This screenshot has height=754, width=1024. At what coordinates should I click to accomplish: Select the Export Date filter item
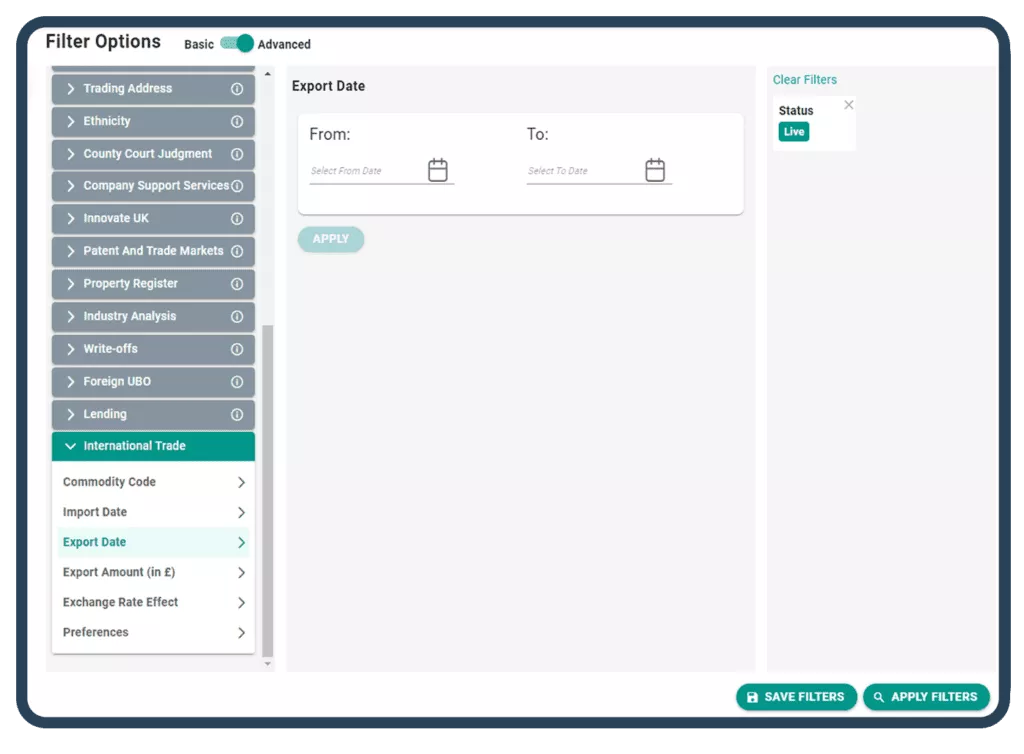click(153, 542)
